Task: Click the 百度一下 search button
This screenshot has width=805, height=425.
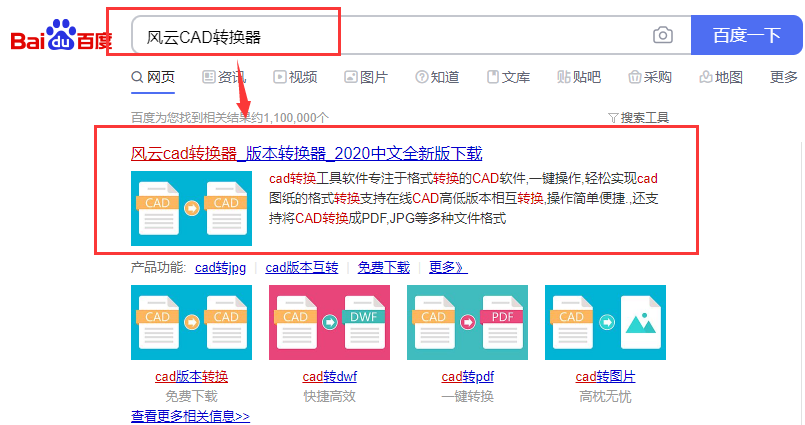Action: (746, 35)
